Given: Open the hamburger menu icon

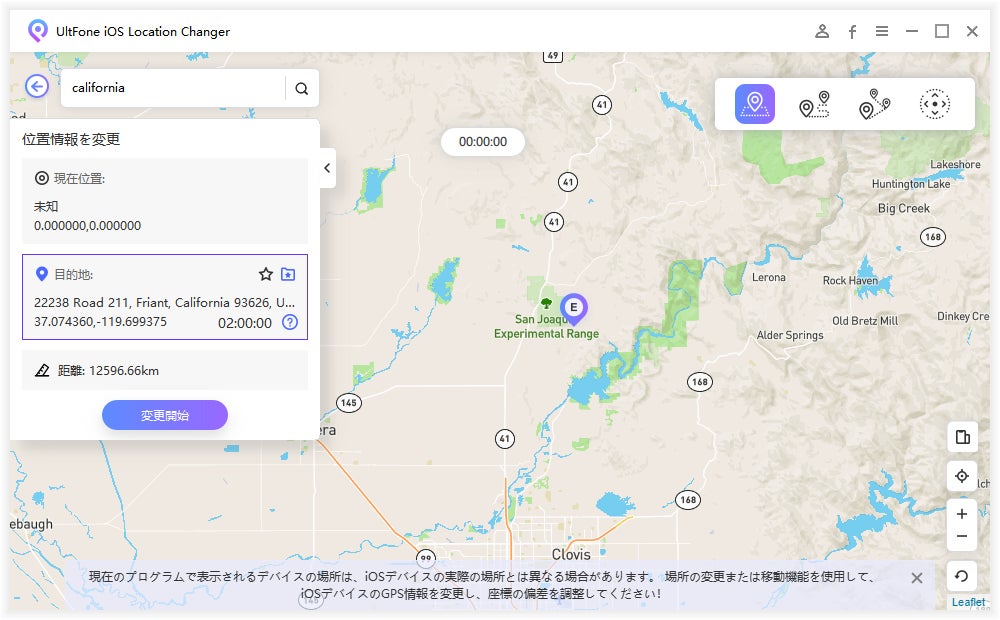Looking at the screenshot, I should tap(882, 31).
